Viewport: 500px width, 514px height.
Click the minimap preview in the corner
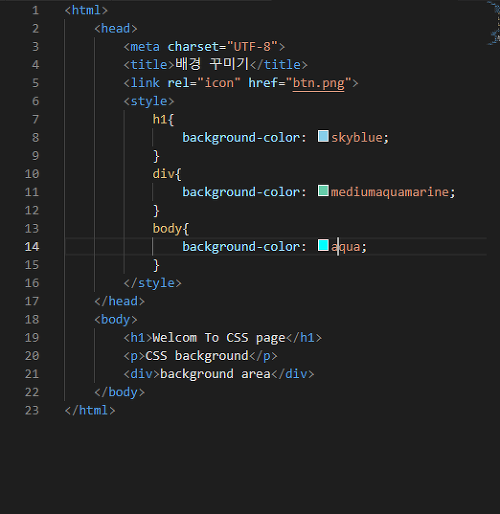[494, 23]
